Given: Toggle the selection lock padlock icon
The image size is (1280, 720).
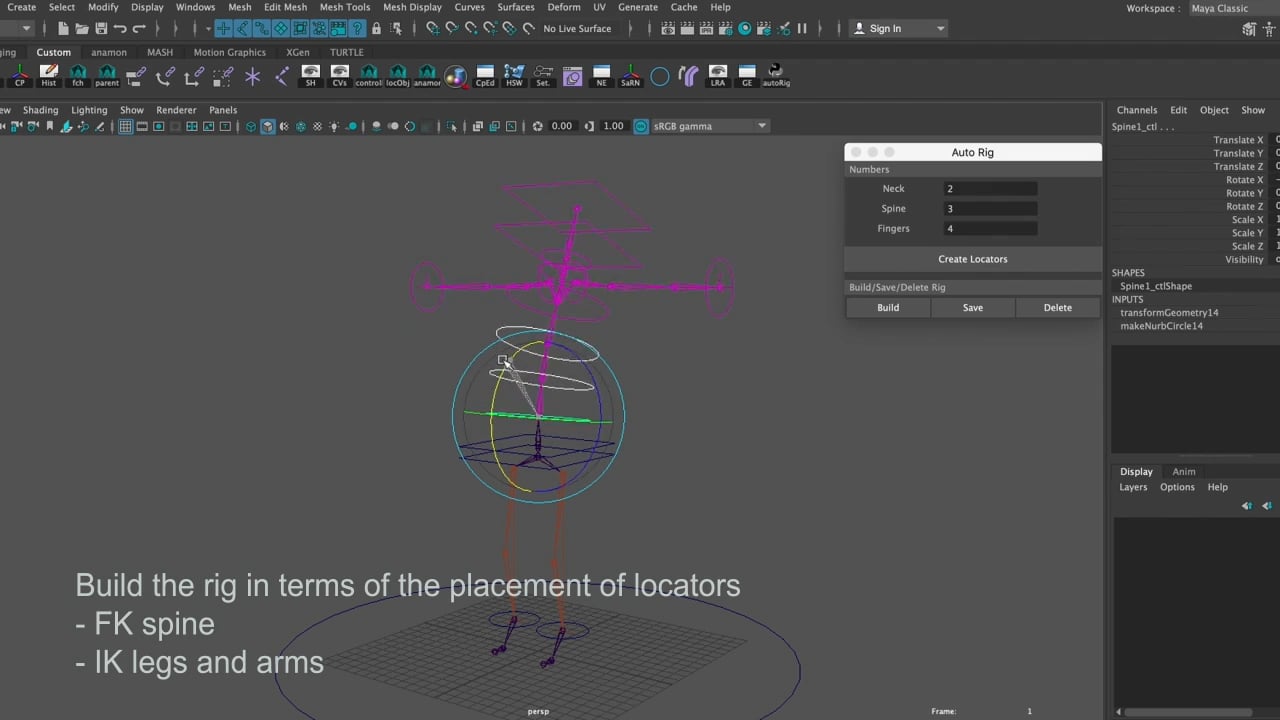Looking at the screenshot, I should (376, 28).
